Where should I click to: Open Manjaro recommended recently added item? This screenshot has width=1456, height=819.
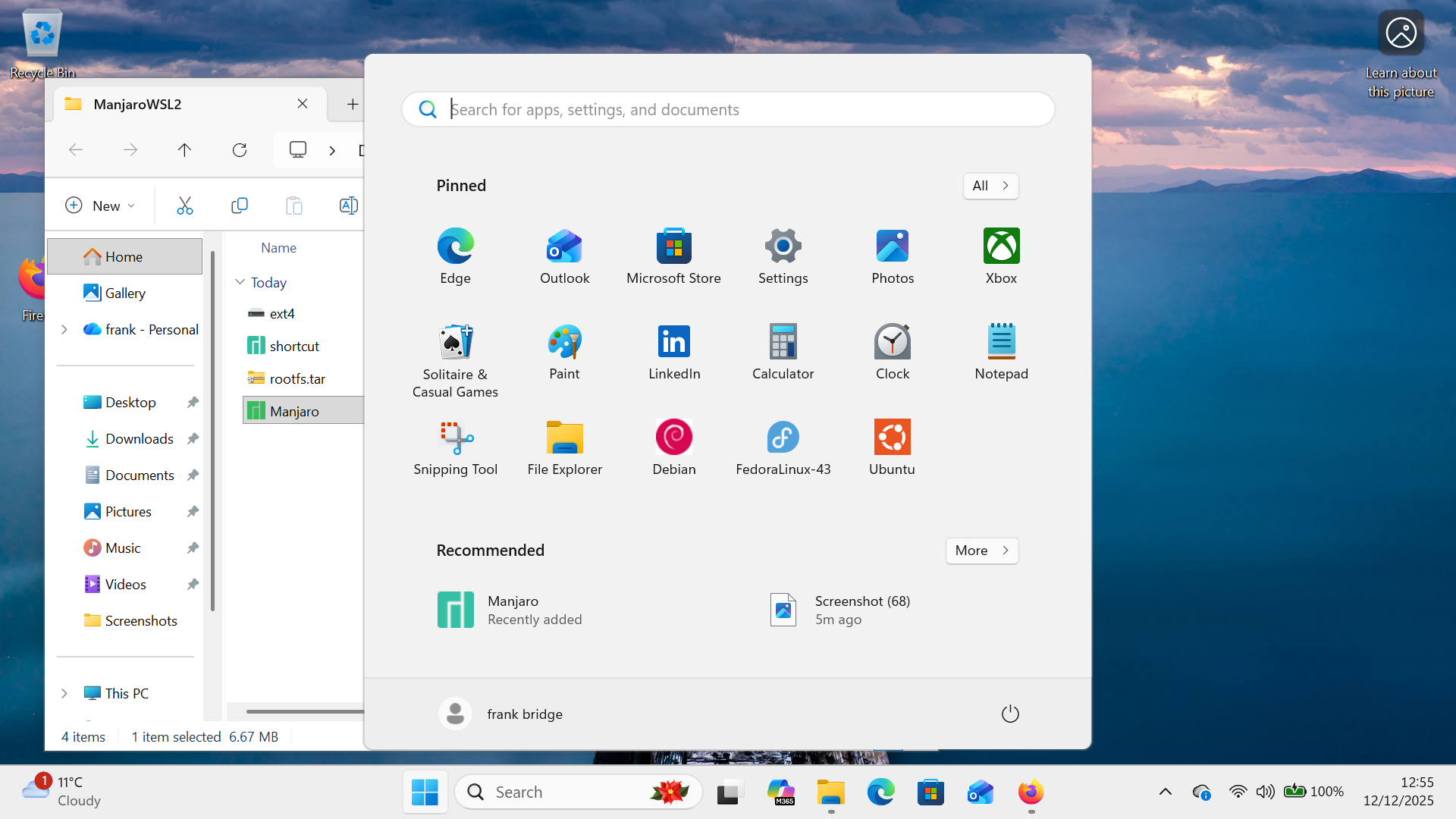(x=510, y=610)
